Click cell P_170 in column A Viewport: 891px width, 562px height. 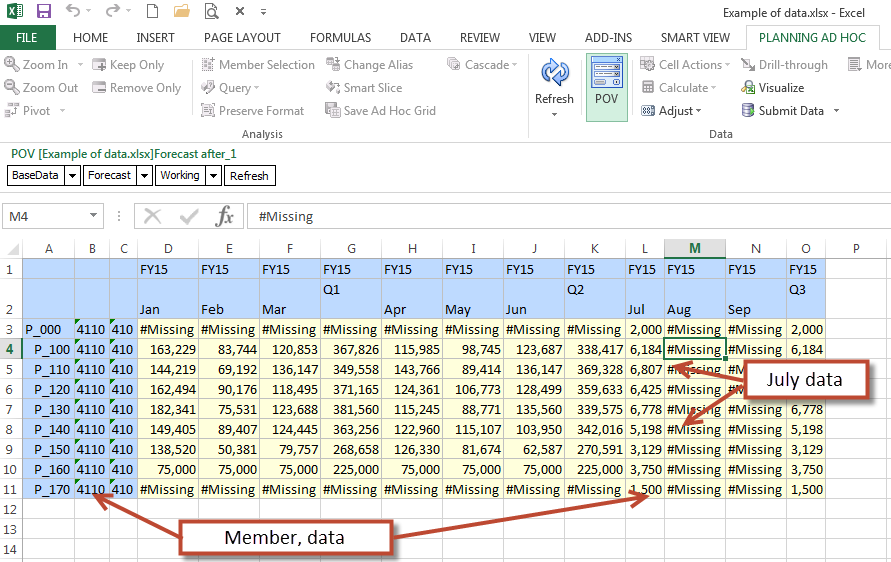pyautogui.click(x=48, y=489)
